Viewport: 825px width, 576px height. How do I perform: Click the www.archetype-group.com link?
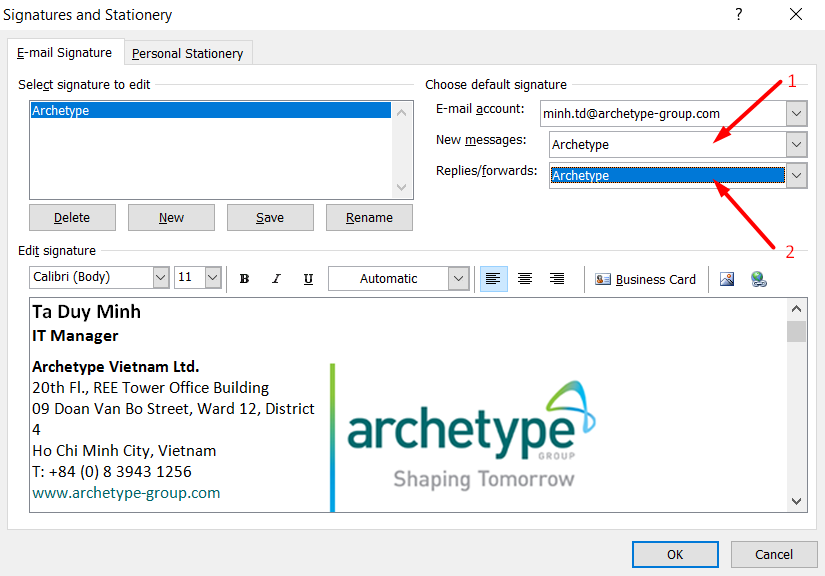point(126,493)
